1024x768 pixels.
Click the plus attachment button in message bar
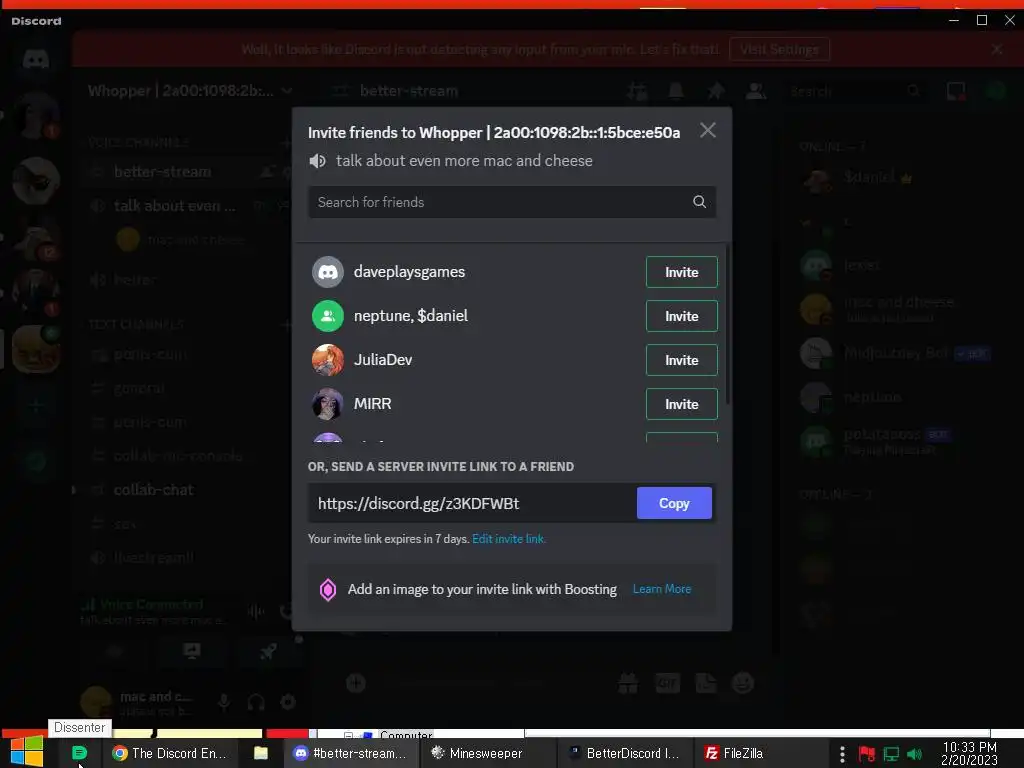pos(356,683)
